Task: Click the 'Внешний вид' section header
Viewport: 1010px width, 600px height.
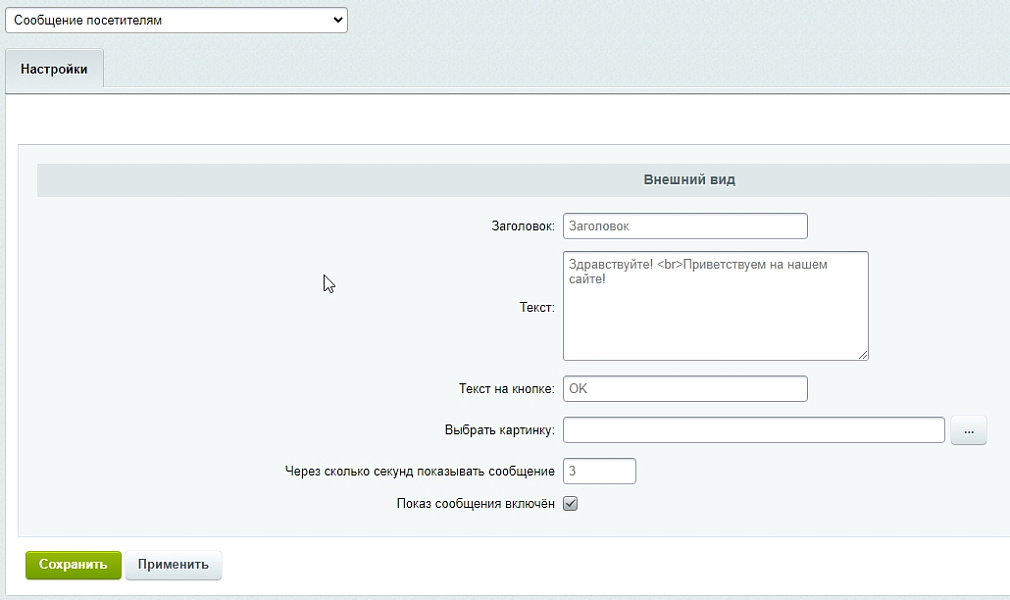Action: point(689,180)
